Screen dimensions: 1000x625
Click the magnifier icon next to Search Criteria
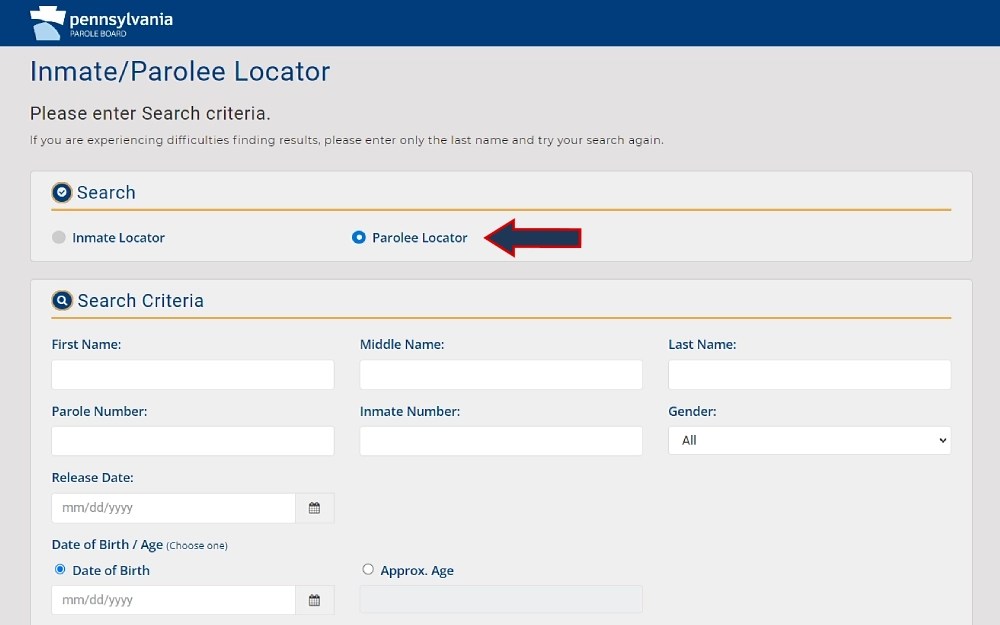[x=61, y=299]
